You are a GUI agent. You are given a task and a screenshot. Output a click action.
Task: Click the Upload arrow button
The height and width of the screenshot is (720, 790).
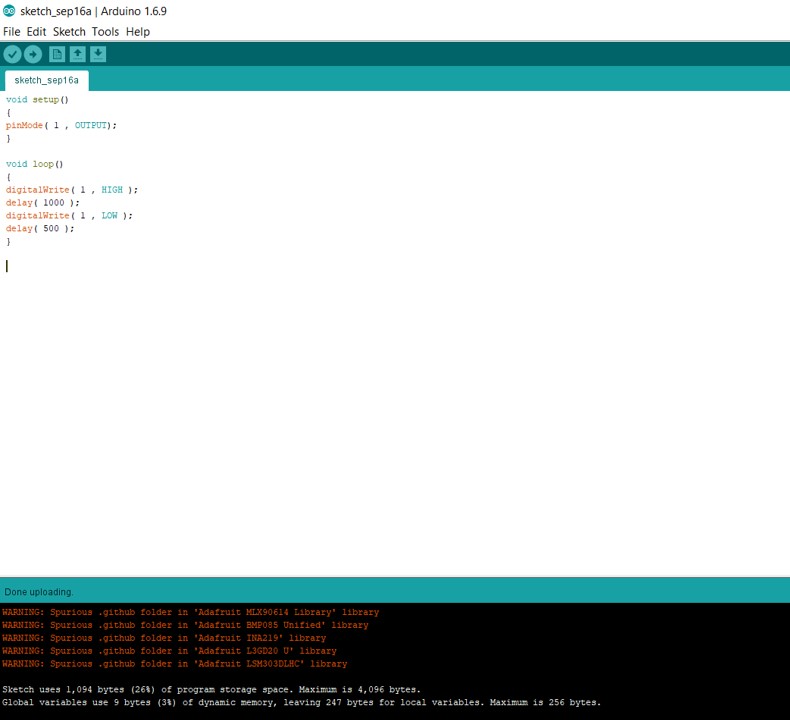point(33,54)
